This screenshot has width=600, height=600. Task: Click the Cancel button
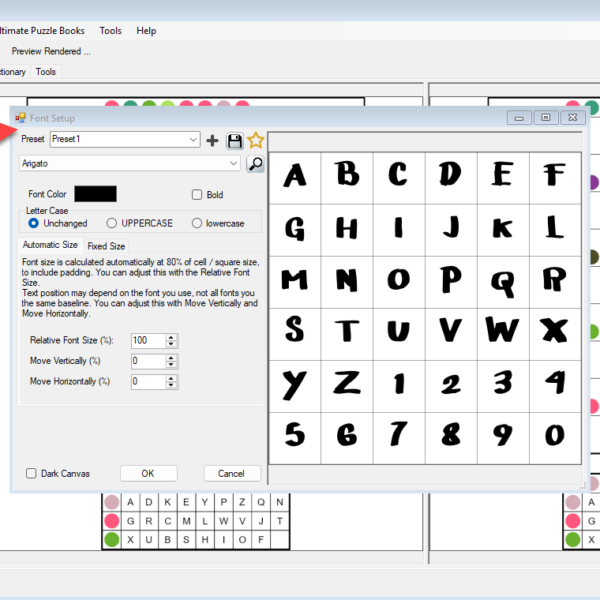pyautogui.click(x=231, y=473)
